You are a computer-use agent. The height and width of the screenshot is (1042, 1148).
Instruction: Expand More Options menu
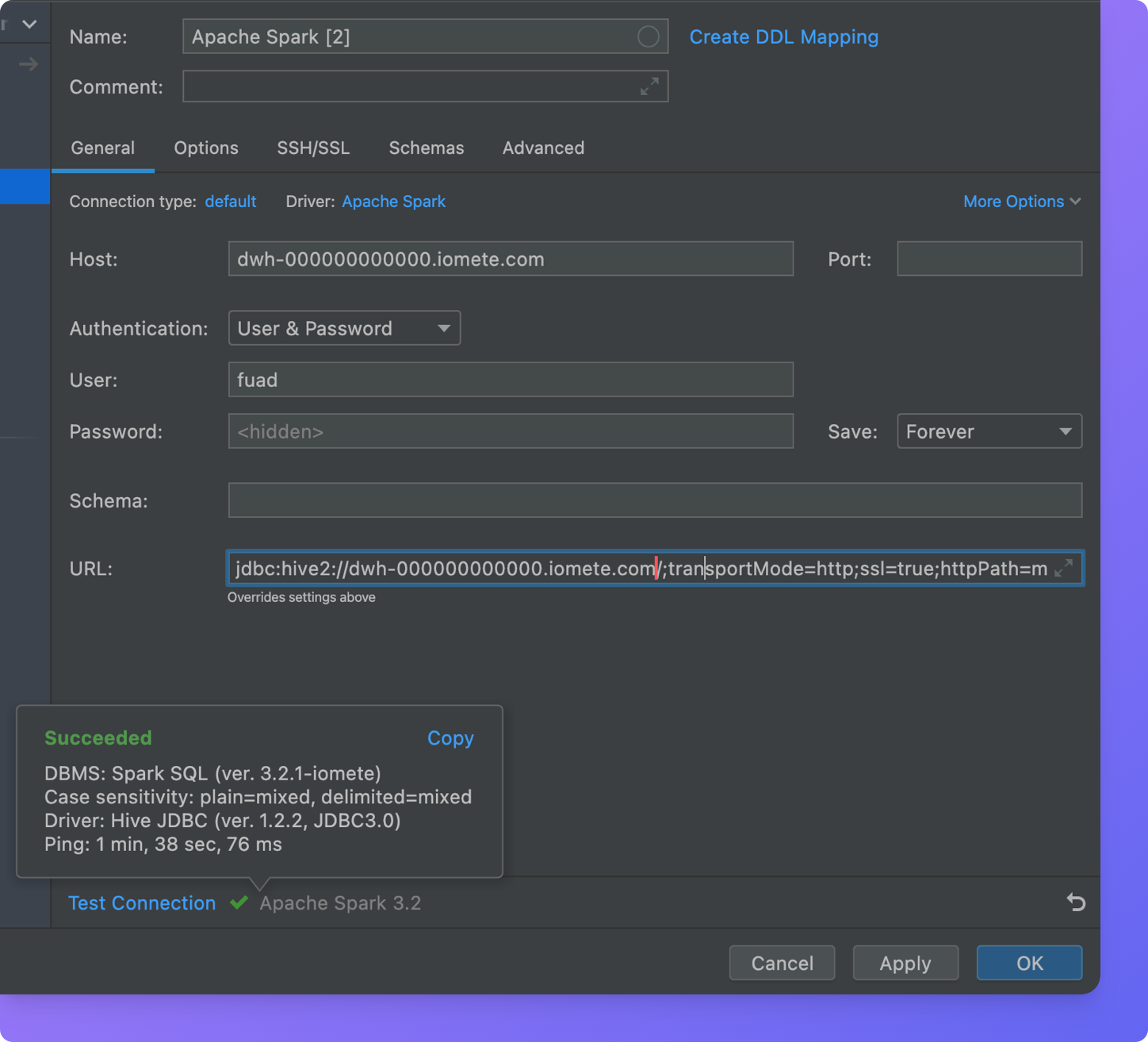tap(1022, 201)
